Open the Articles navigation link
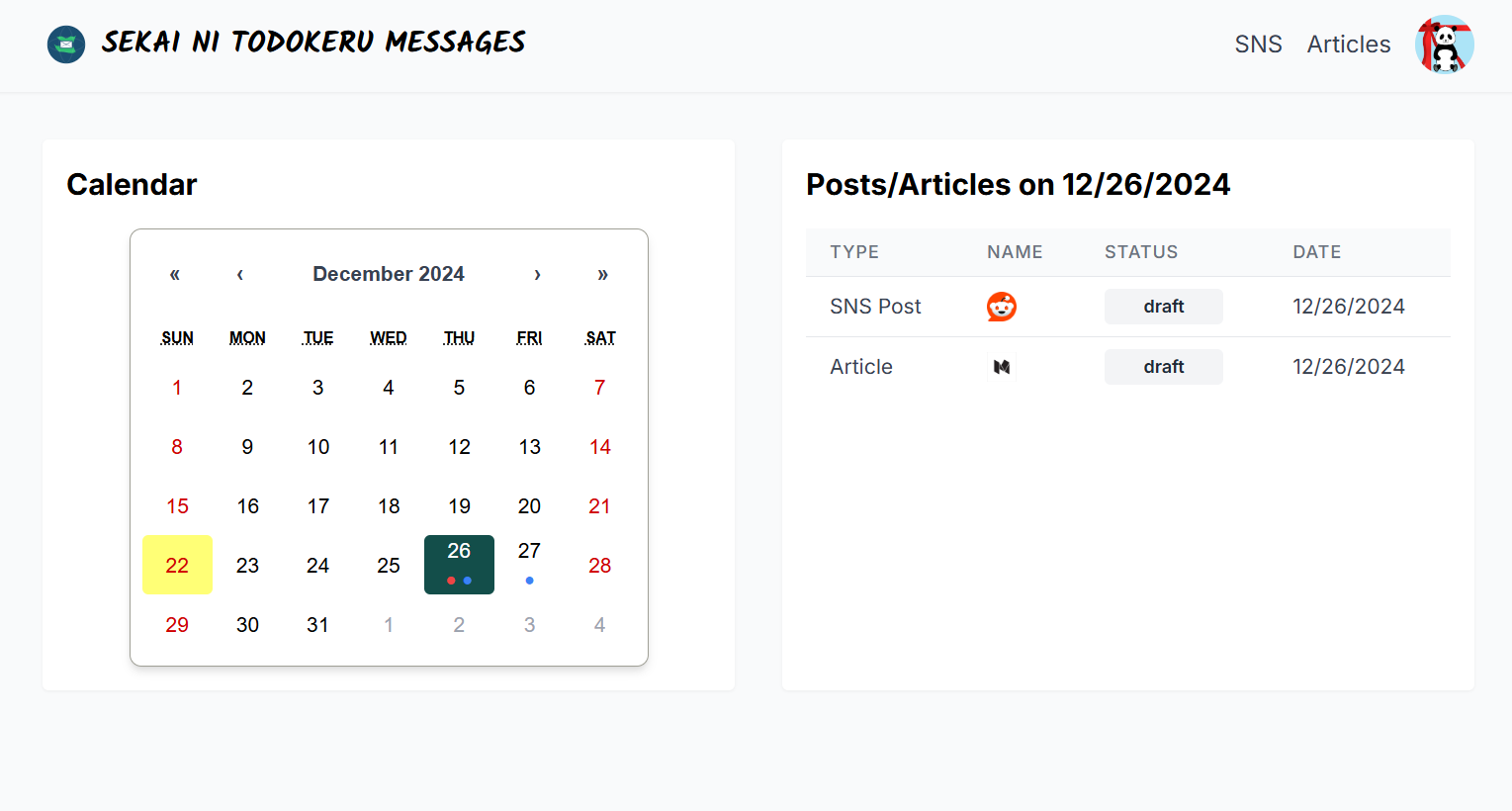1512x811 pixels. tap(1348, 45)
